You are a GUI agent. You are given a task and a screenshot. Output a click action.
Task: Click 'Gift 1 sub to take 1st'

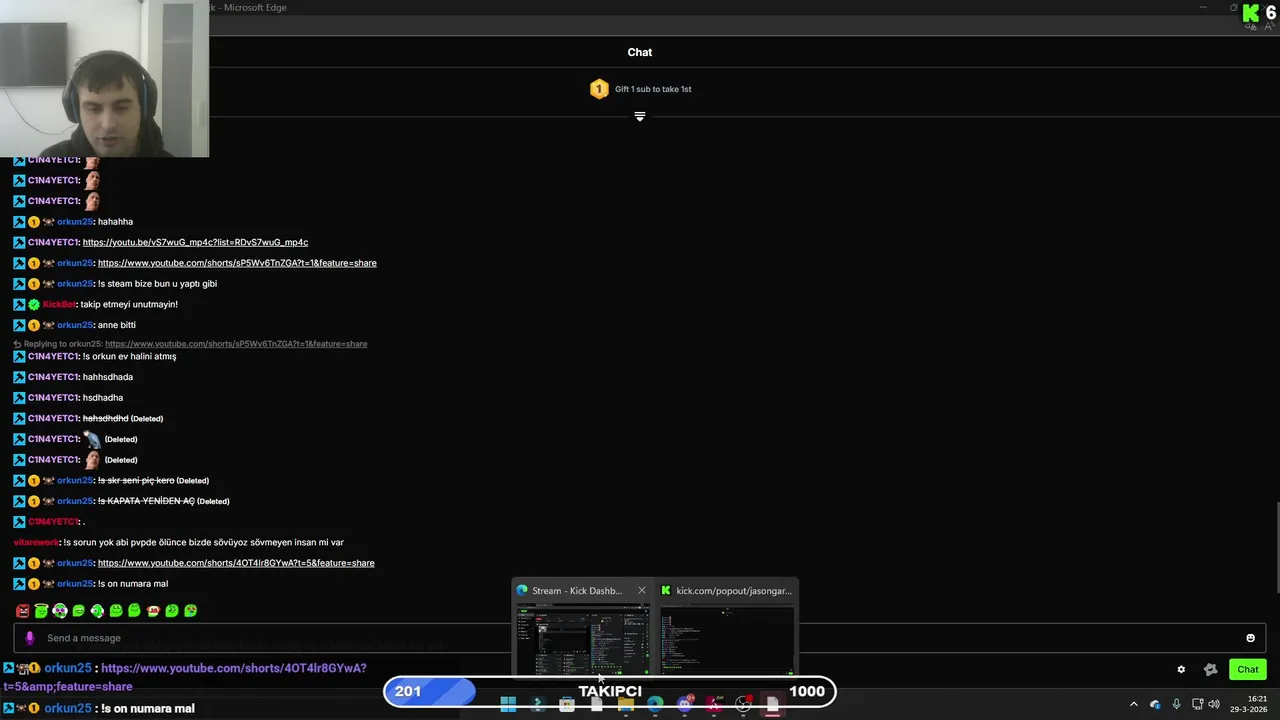click(653, 89)
